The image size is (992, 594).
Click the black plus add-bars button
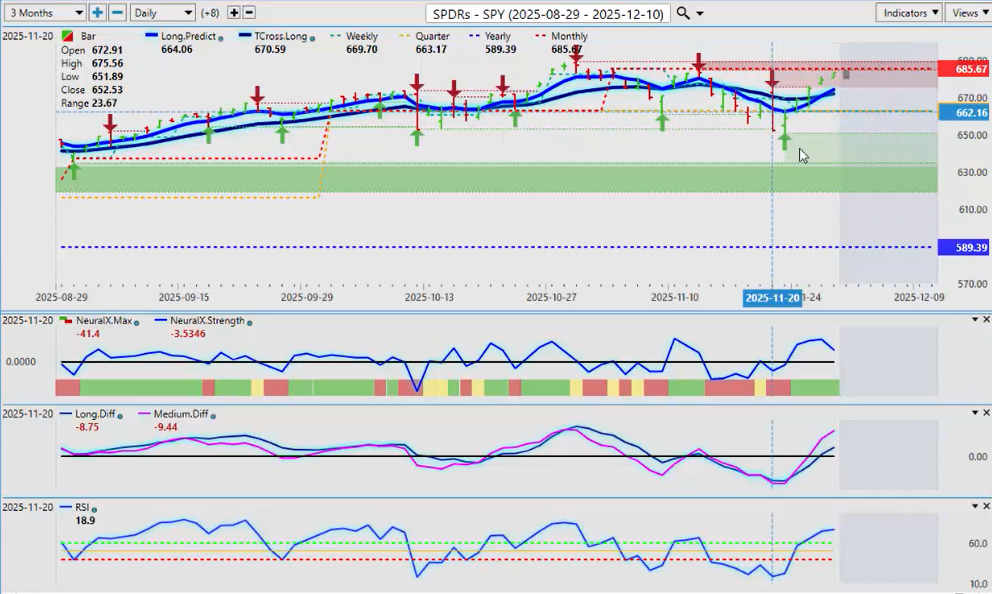[x=234, y=13]
